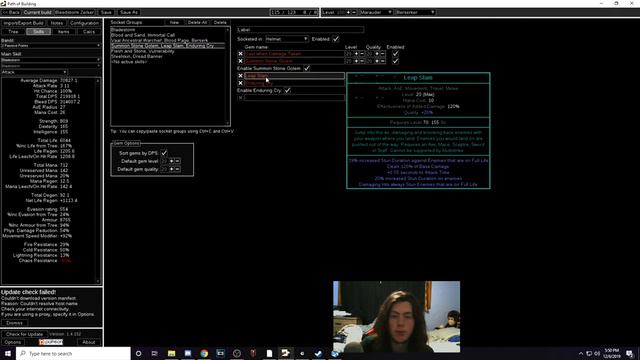Image resolution: width=640 pixels, height=360 pixels.
Task: Decrease Cast when Damage Taken gem quality
Action: click(383, 53)
